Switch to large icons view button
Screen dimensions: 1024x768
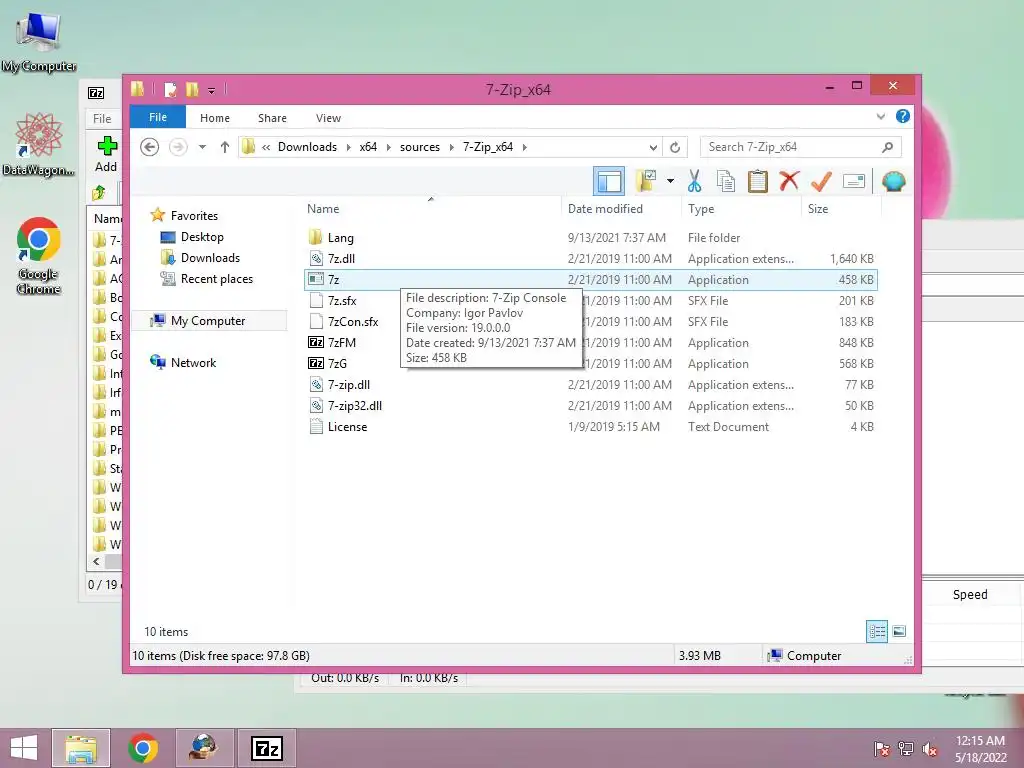point(899,631)
